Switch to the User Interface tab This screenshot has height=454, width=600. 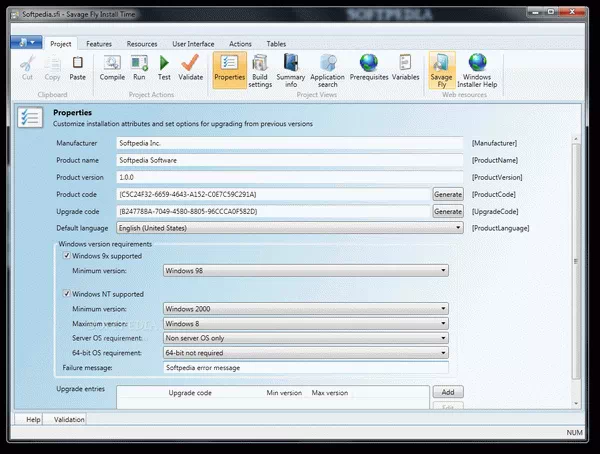(193, 44)
